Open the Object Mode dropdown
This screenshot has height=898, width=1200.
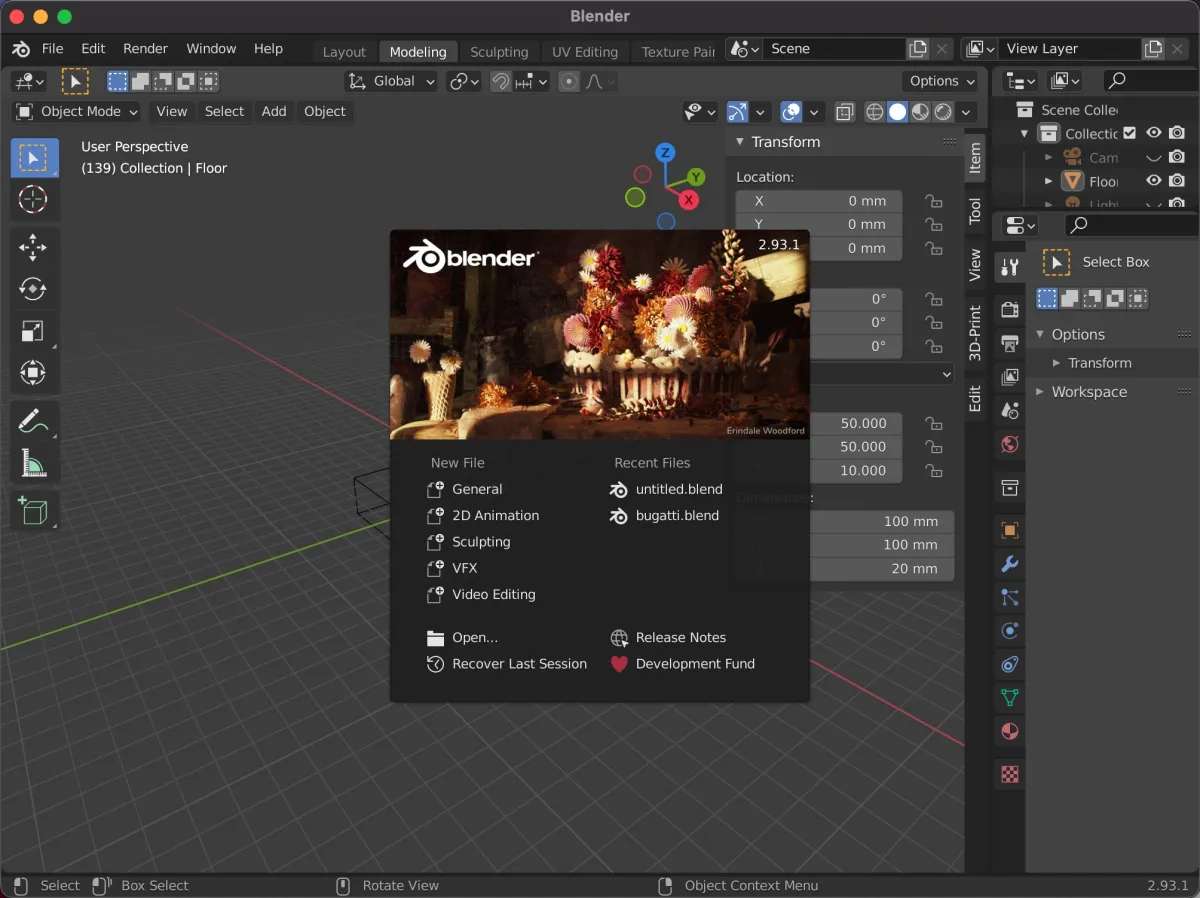pos(76,112)
